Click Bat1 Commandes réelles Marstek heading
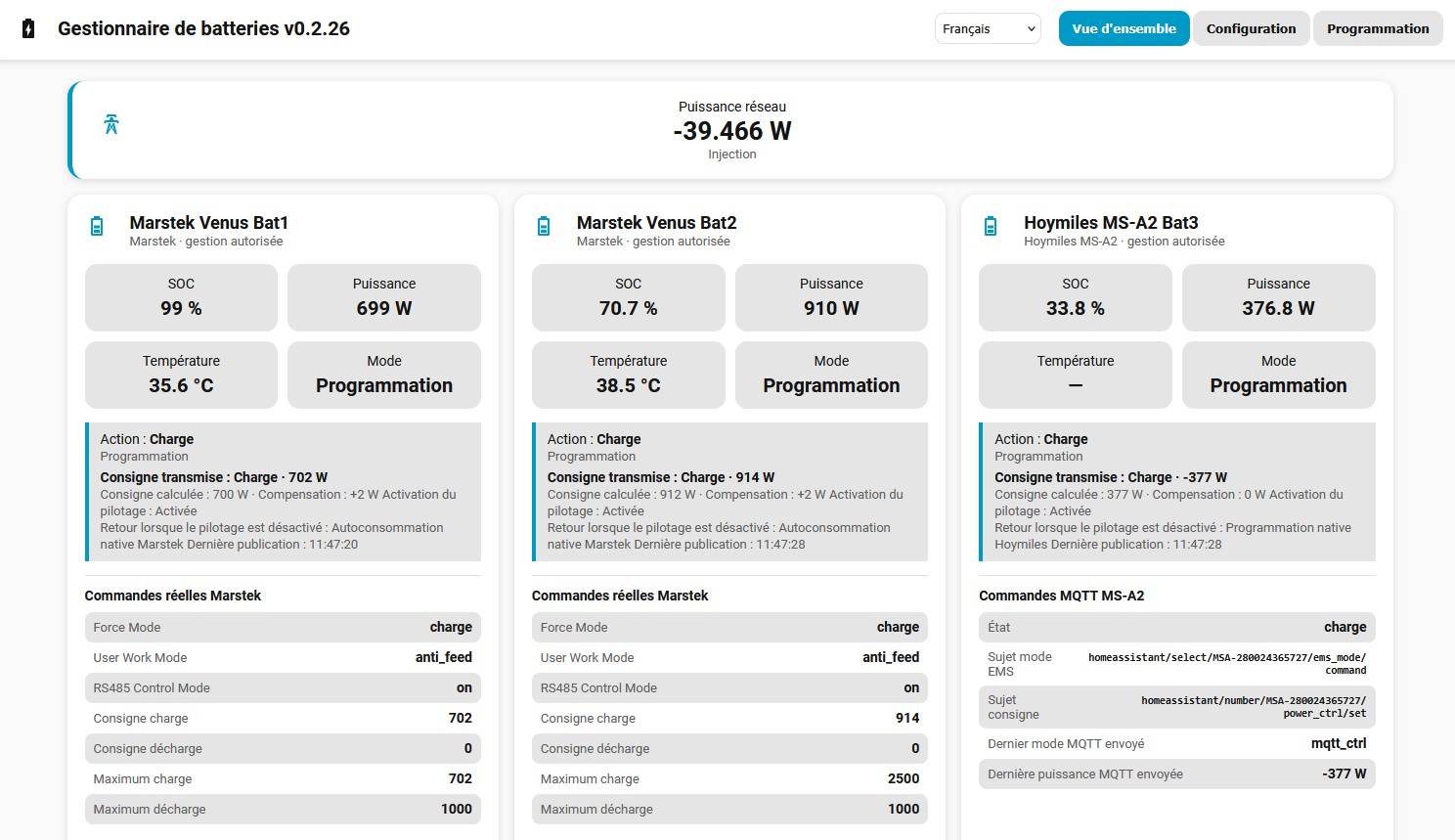This screenshot has height=840, width=1455. [x=173, y=596]
